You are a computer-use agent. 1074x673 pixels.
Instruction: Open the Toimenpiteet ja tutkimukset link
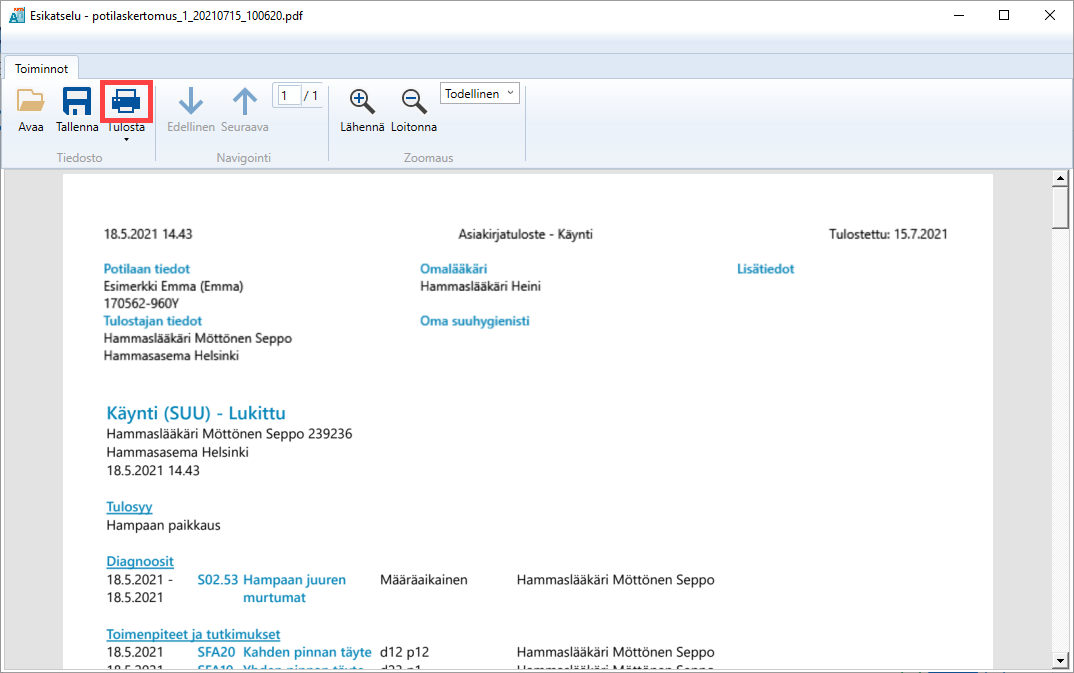click(x=193, y=634)
